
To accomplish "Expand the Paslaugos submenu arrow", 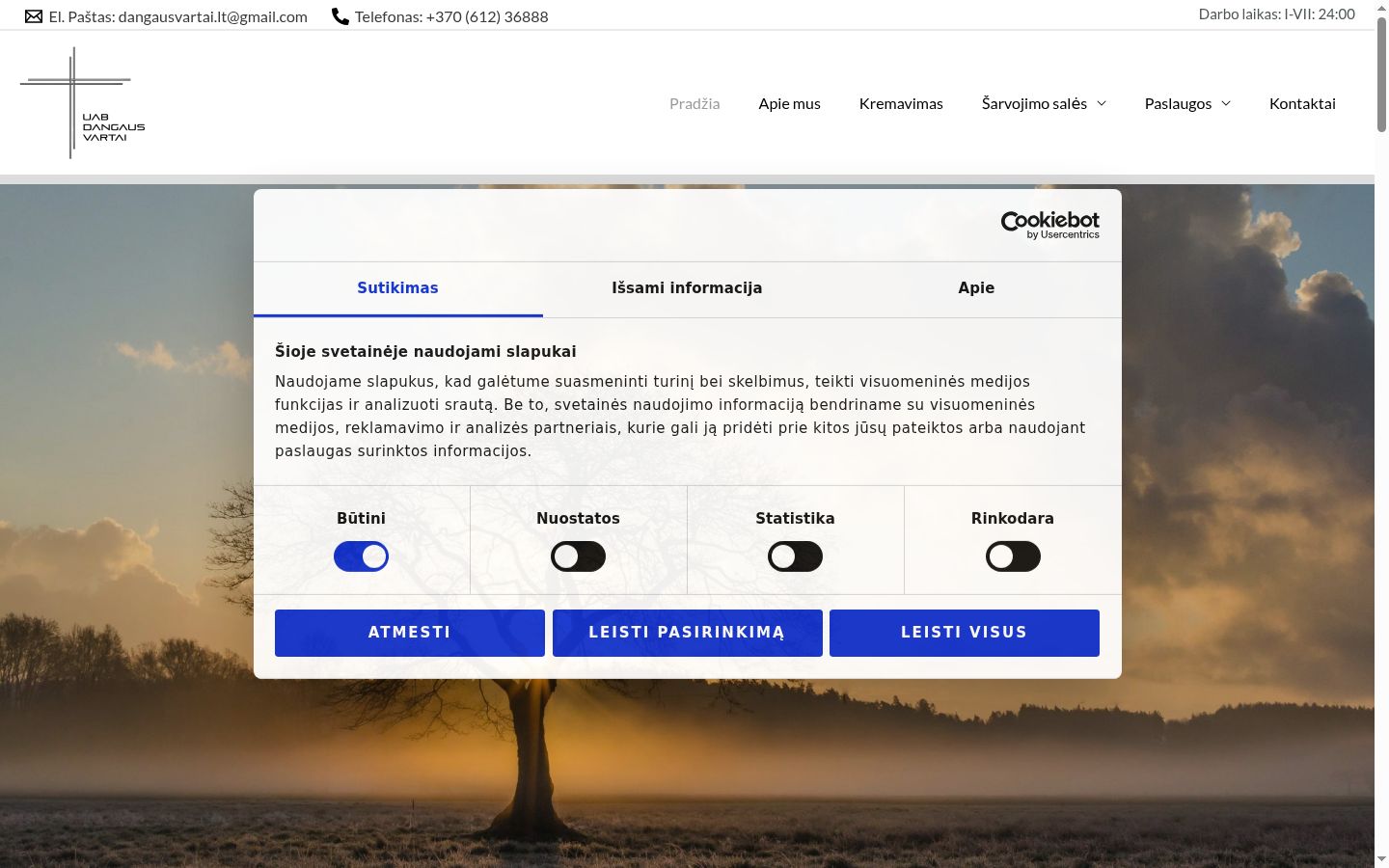I will coord(1226,103).
